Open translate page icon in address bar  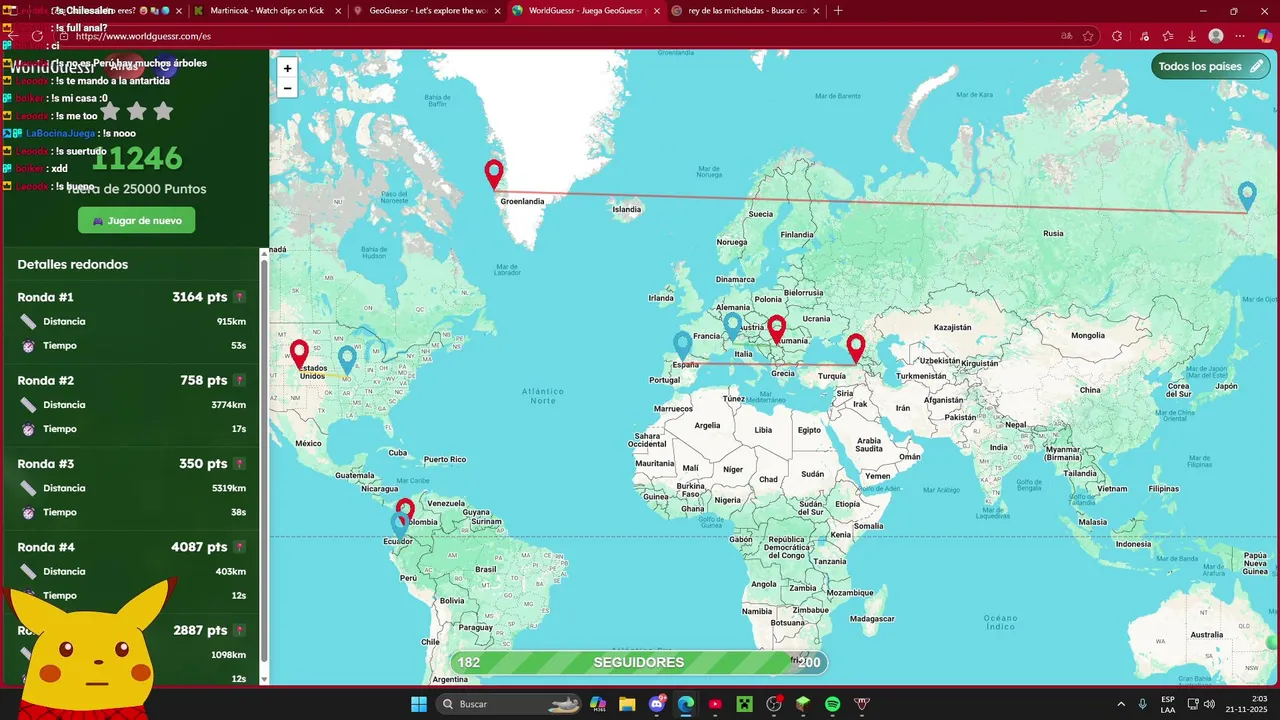pos(1066,36)
